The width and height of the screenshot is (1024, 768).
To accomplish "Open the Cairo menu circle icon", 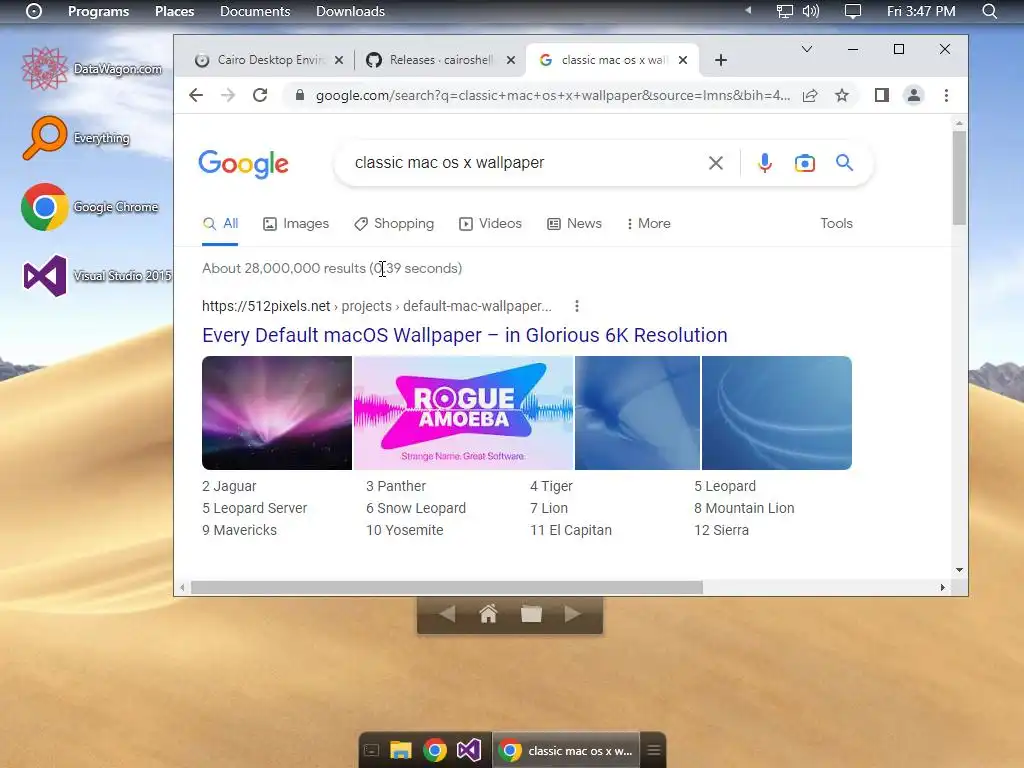I will click(34, 11).
